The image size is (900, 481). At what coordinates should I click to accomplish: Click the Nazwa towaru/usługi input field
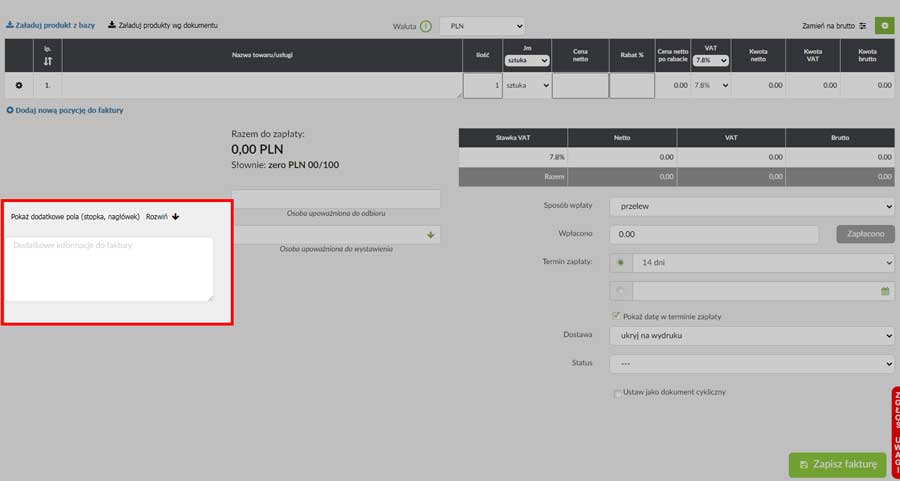point(262,86)
